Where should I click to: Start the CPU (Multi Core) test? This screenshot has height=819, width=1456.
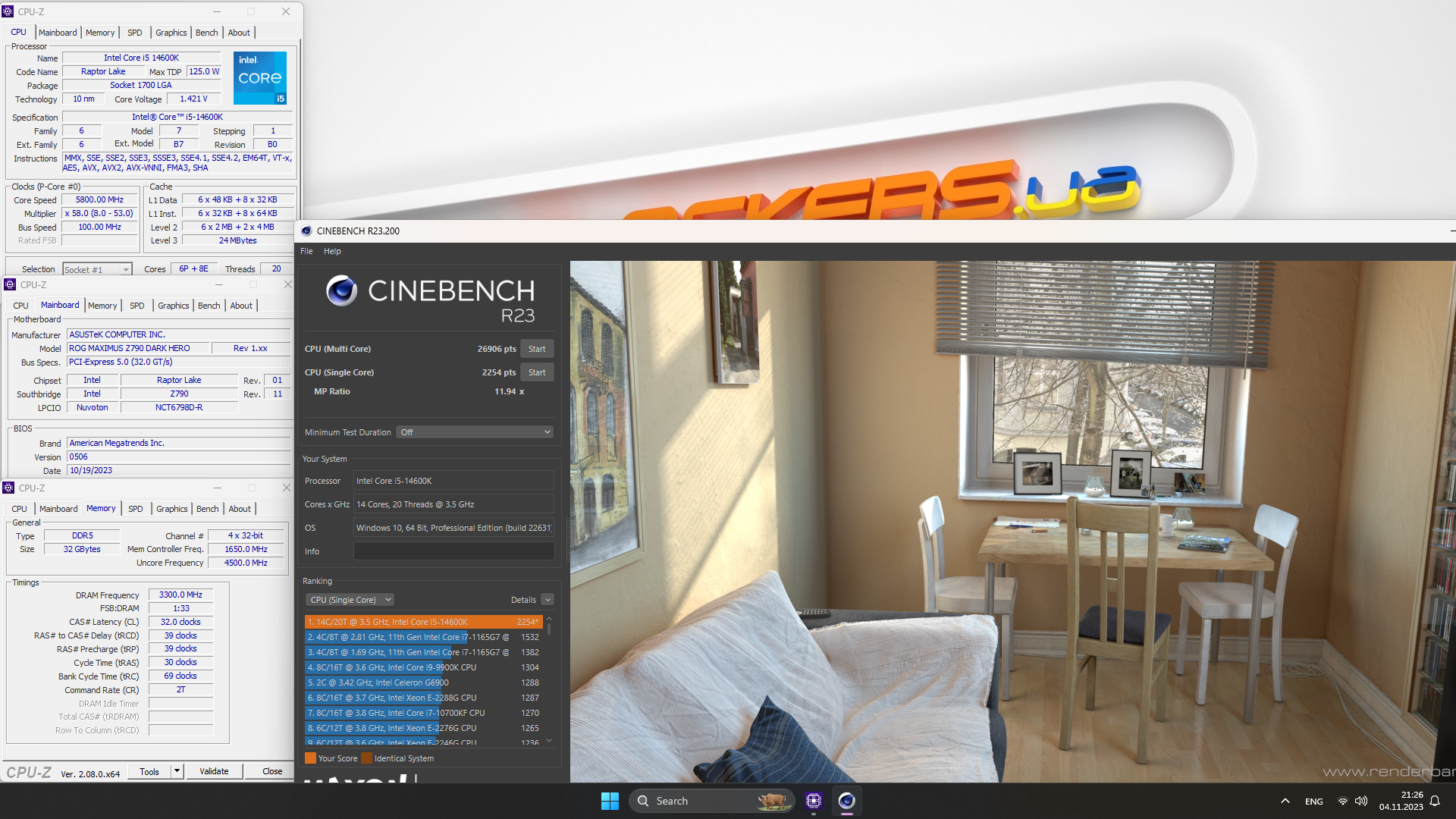click(536, 349)
